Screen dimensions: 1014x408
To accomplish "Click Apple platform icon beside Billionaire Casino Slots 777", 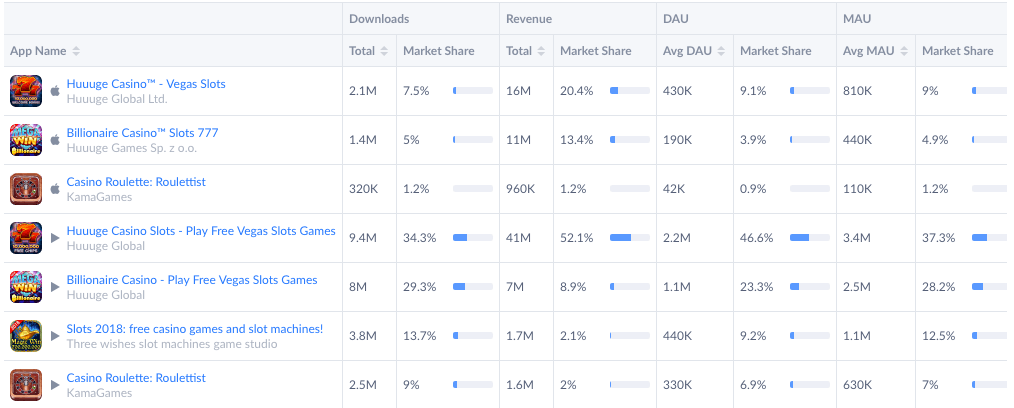I will click(55, 140).
